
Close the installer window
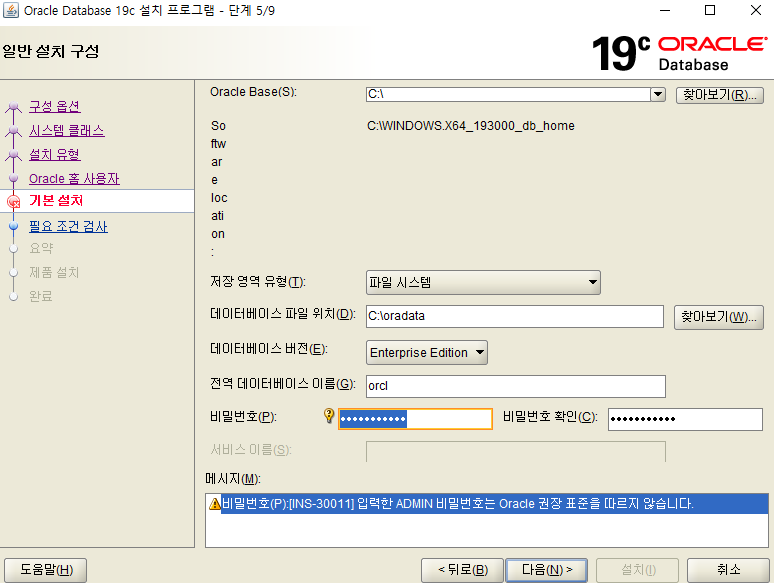(756, 10)
